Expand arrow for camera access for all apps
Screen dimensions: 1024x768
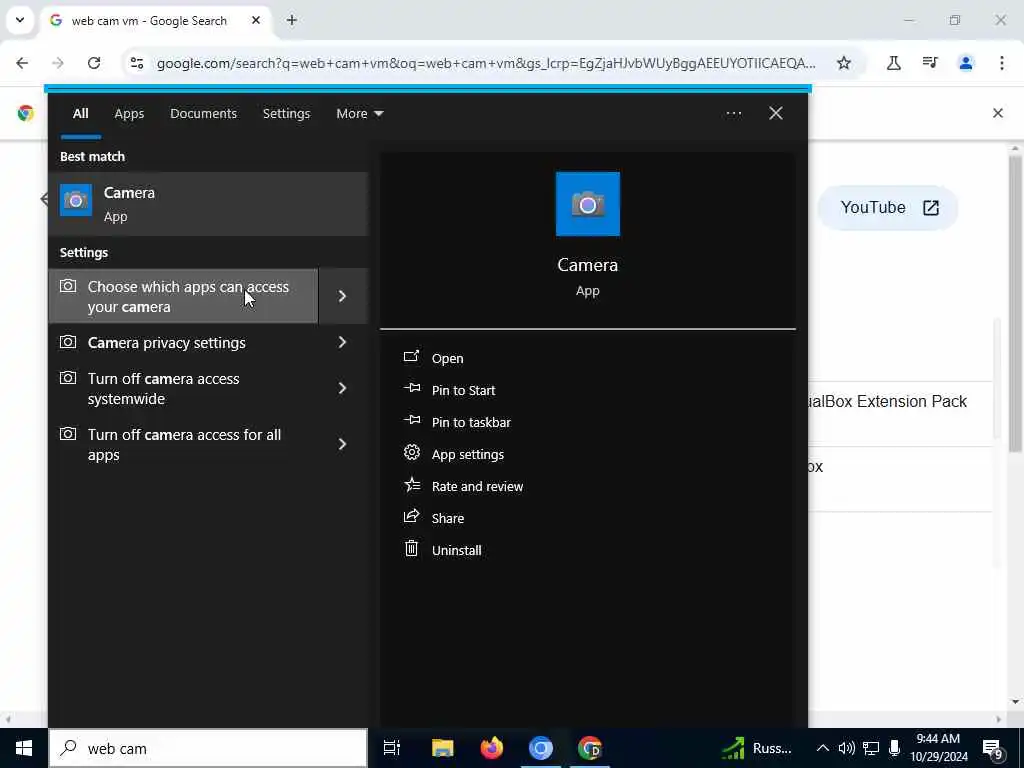(343, 444)
